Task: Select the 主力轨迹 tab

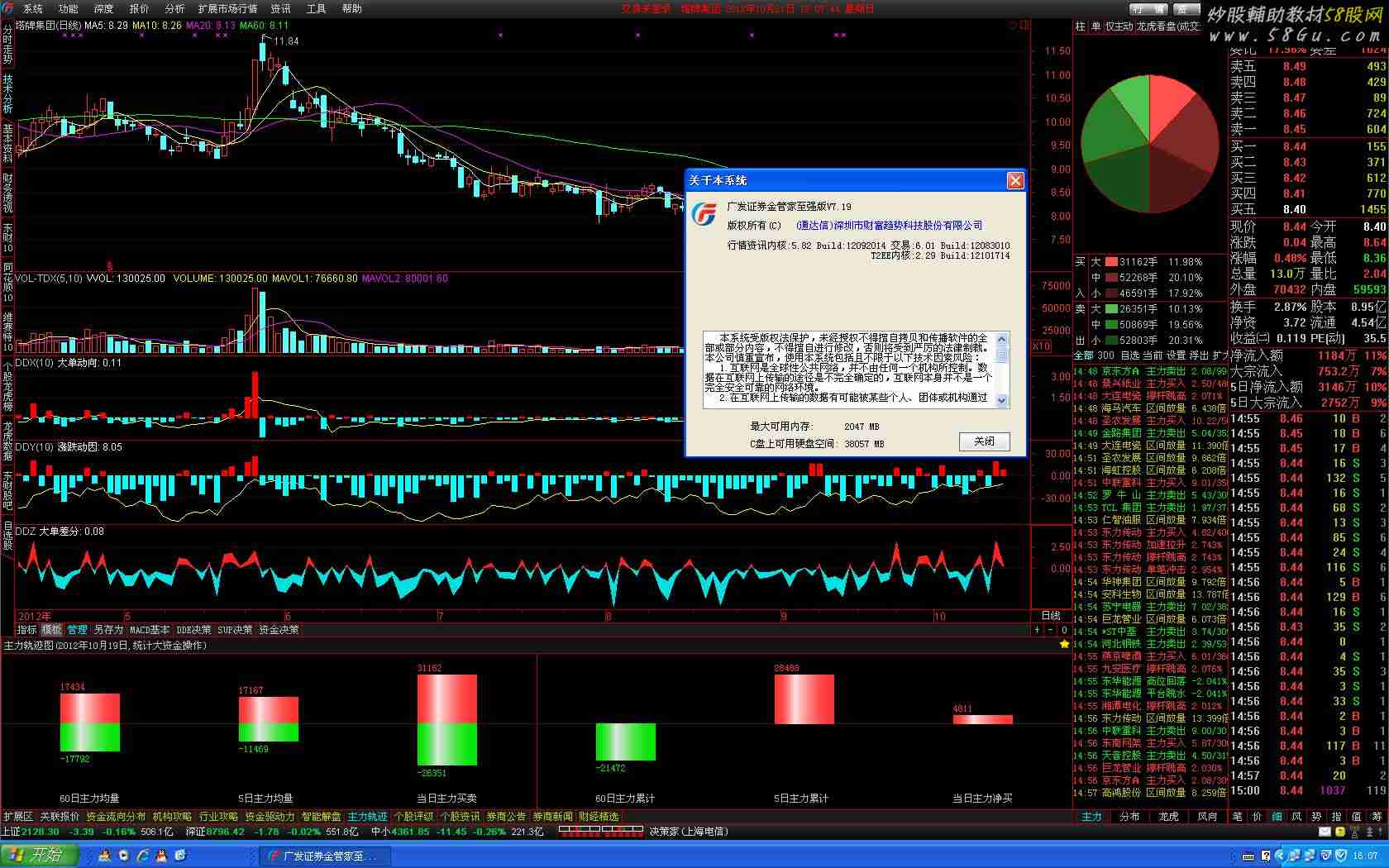Action: pyautogui.click(x=367, y=817)
